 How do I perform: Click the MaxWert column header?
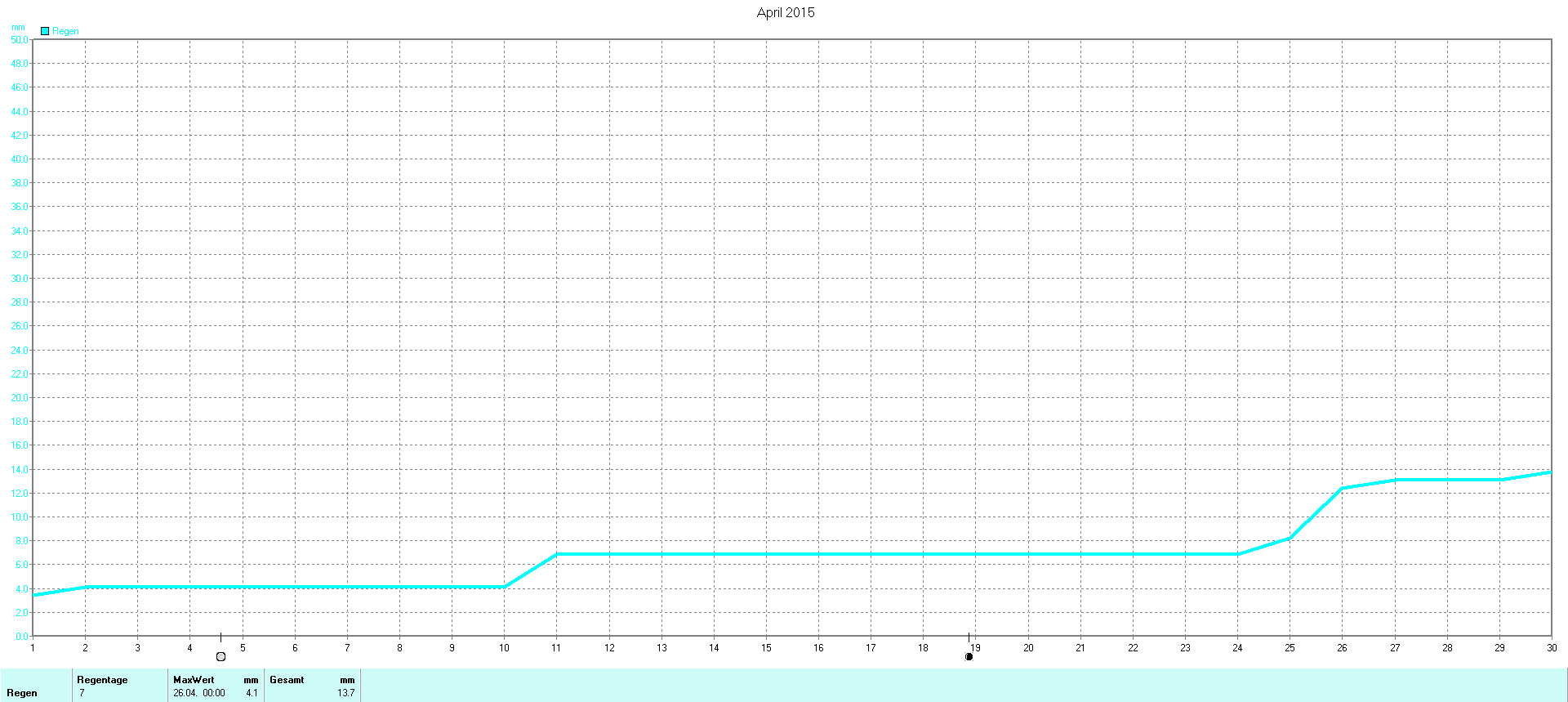tap(194, 680)
